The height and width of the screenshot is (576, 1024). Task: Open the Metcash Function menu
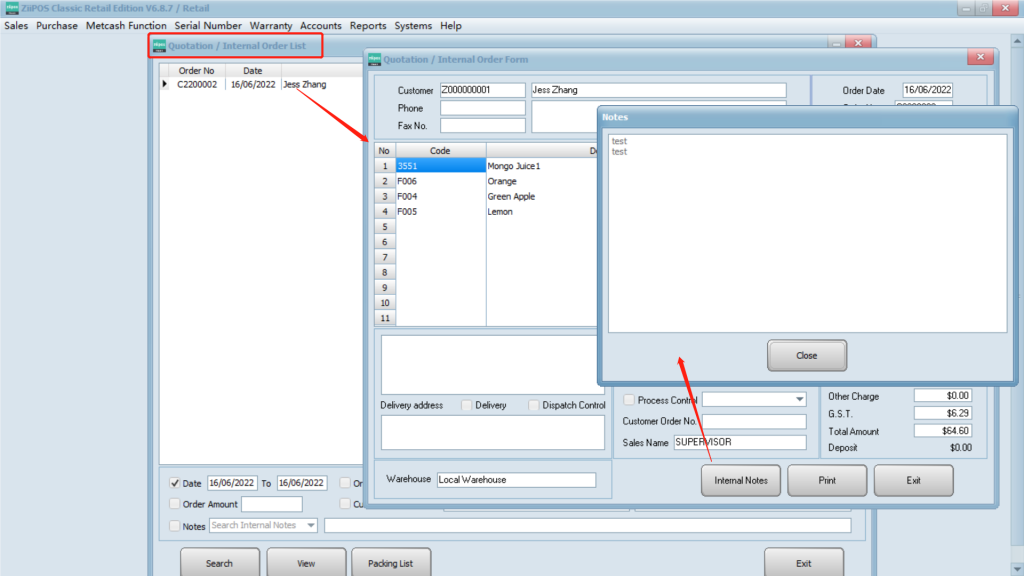pos(126,25)
